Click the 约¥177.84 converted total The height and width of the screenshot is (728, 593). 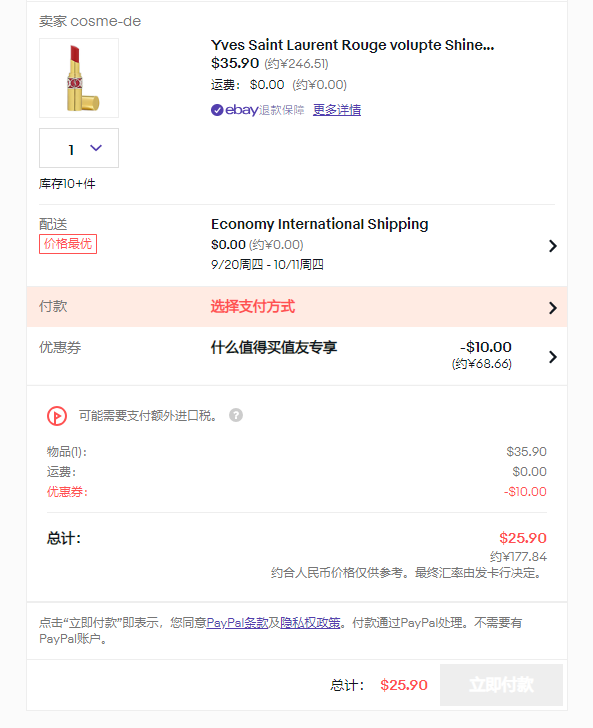pos(518,557)
